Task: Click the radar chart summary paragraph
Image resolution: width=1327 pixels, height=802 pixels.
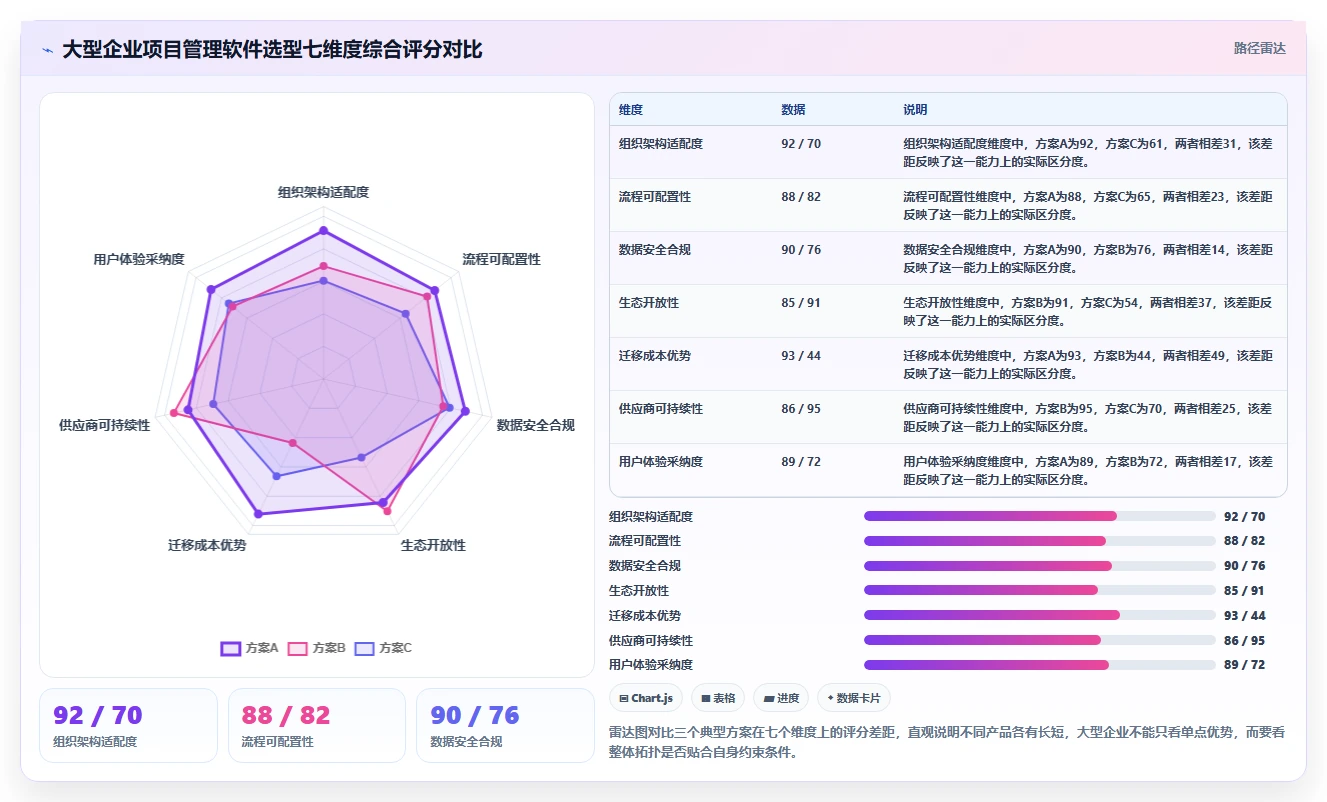Action: [x=946, y=742]
